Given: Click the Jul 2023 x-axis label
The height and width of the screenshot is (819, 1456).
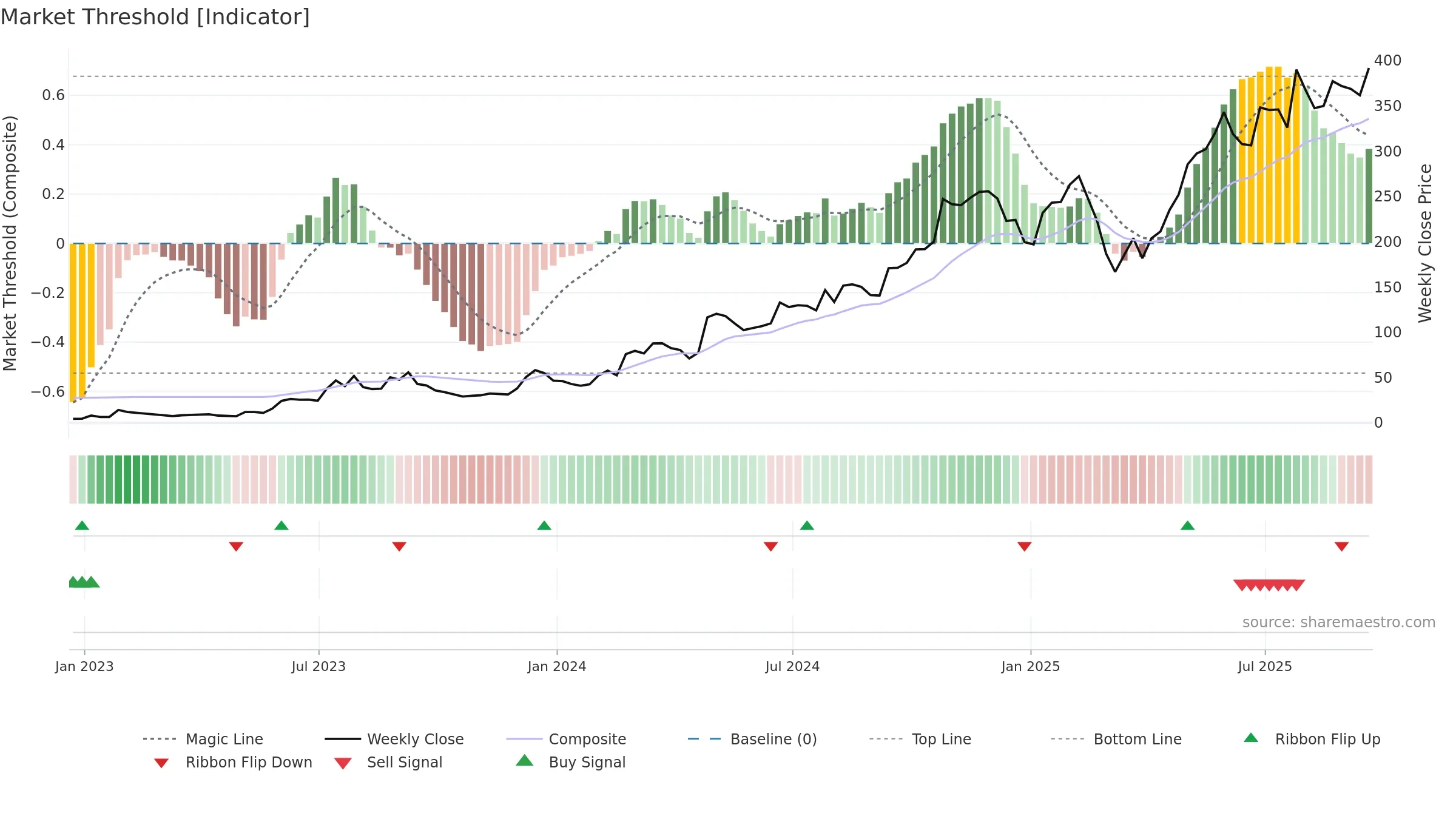Looking at the screenshot, I should [x=318, y=667].
